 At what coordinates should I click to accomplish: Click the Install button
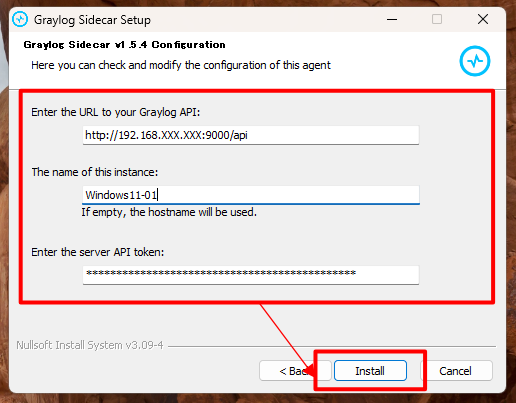370,370
